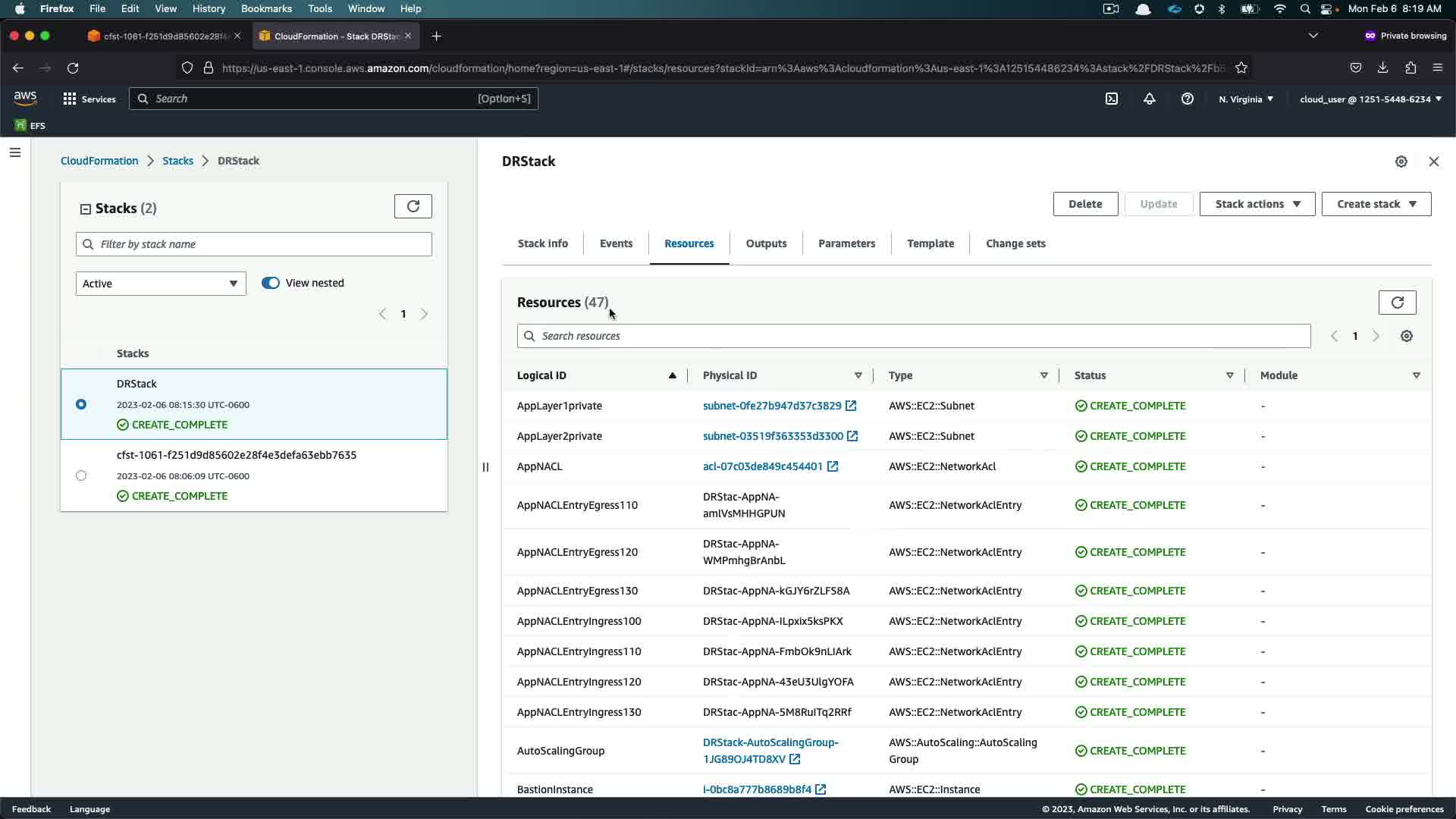1456x819 pixels.
Task: Open the Active filter dropdown
Action: point(161,284)
